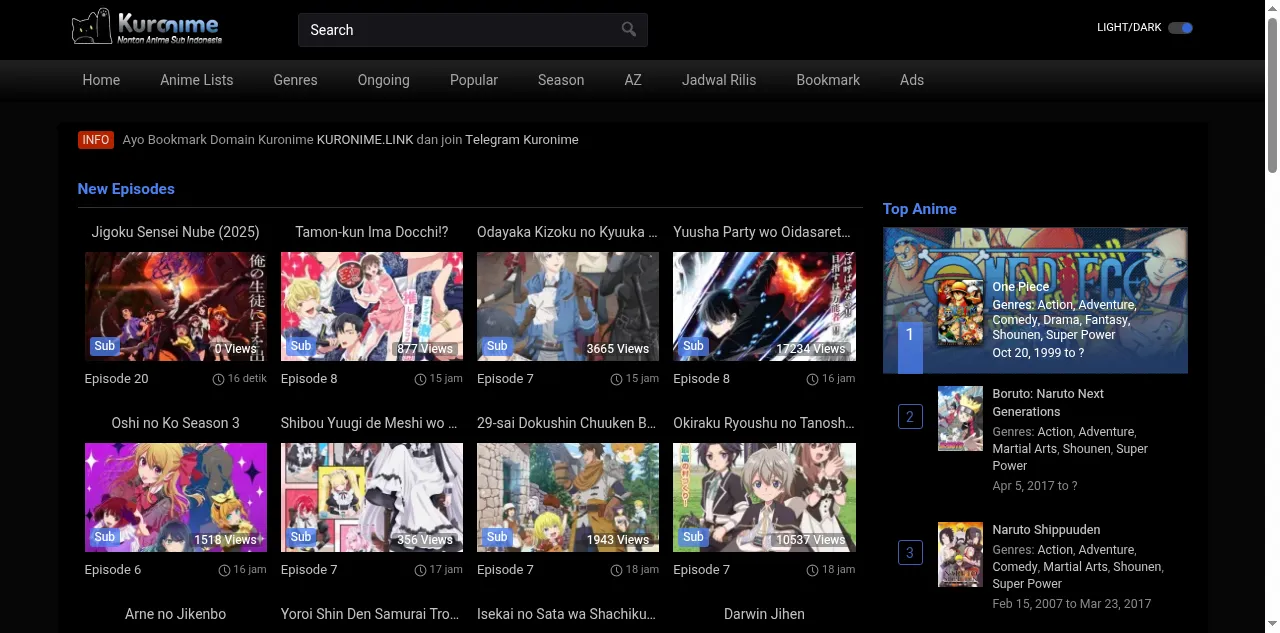Click the search magnifier icon
Viewport: 1280px width, 633px height.
click(x=629, y=29)
